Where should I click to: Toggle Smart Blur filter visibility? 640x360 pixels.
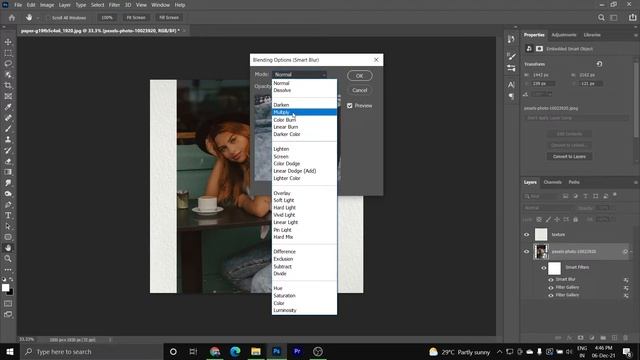point(551,280)
